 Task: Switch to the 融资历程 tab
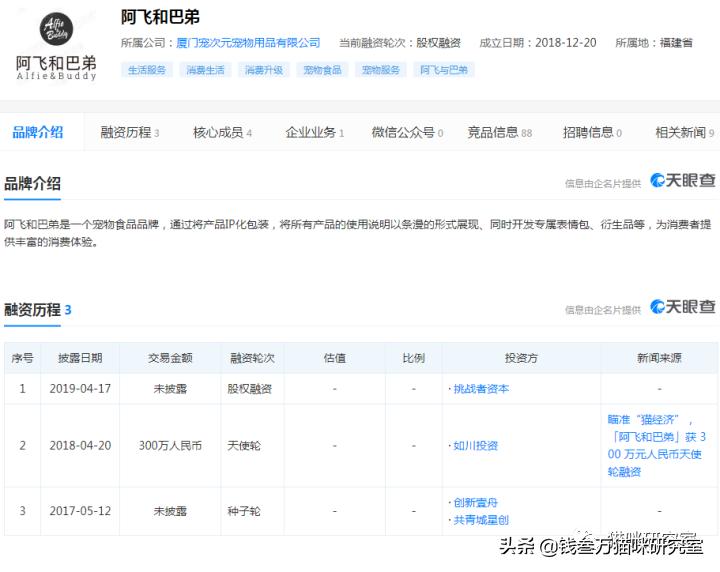pyautogui.click(x=130, y=132)
